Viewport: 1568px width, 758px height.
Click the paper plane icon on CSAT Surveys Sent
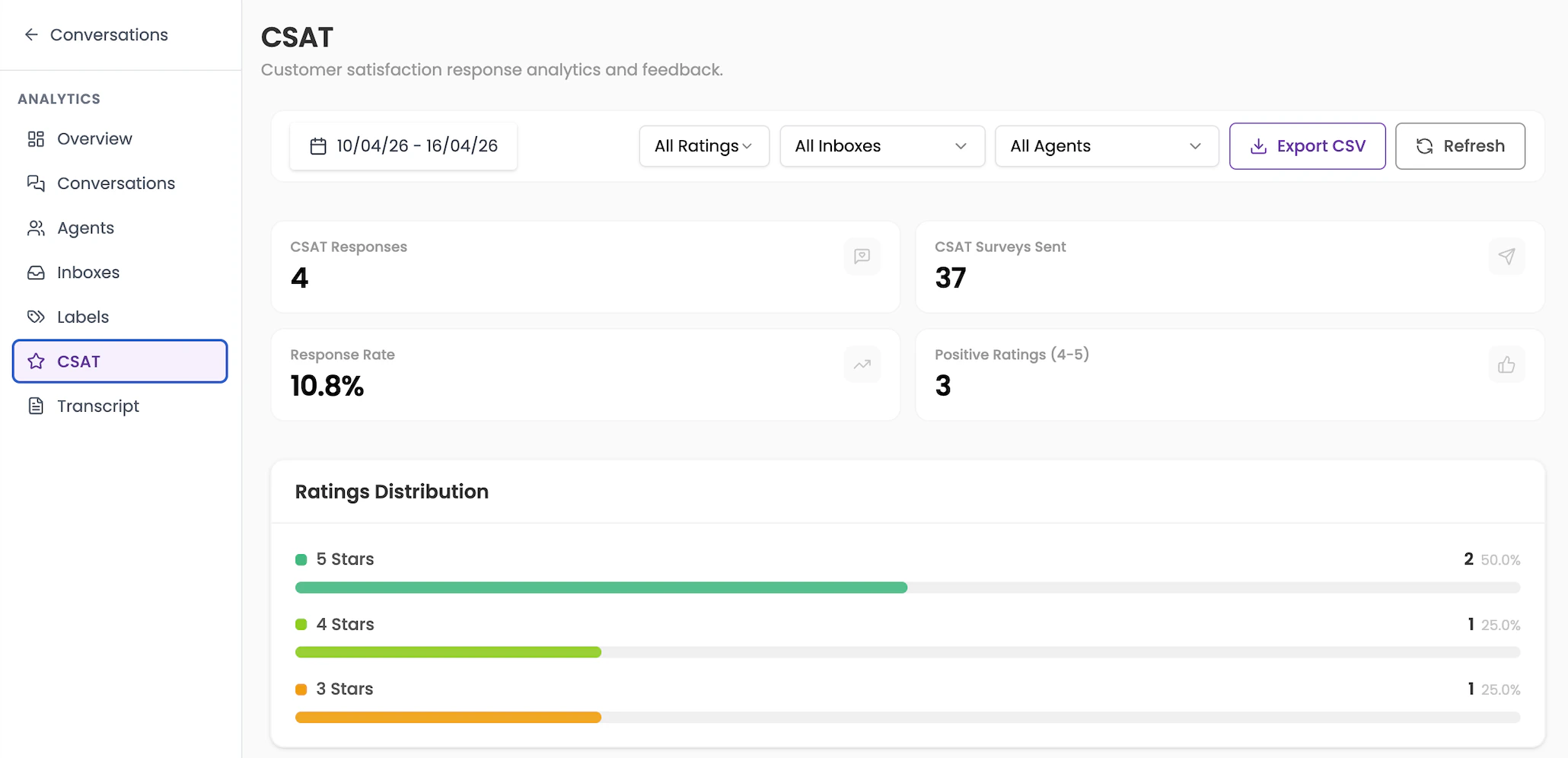[x=1507, y=256]
